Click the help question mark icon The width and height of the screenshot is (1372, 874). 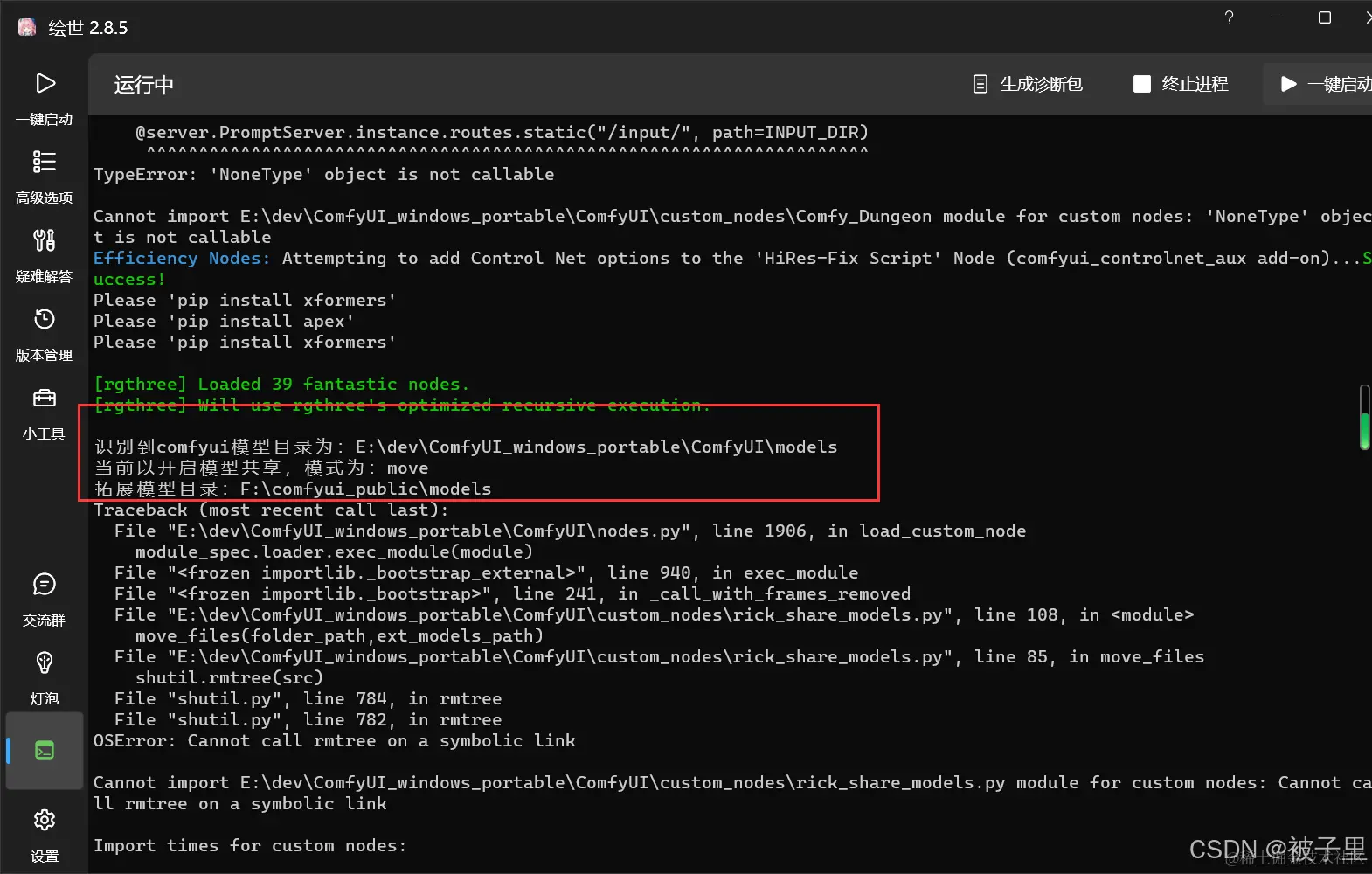click(1229, 17)
